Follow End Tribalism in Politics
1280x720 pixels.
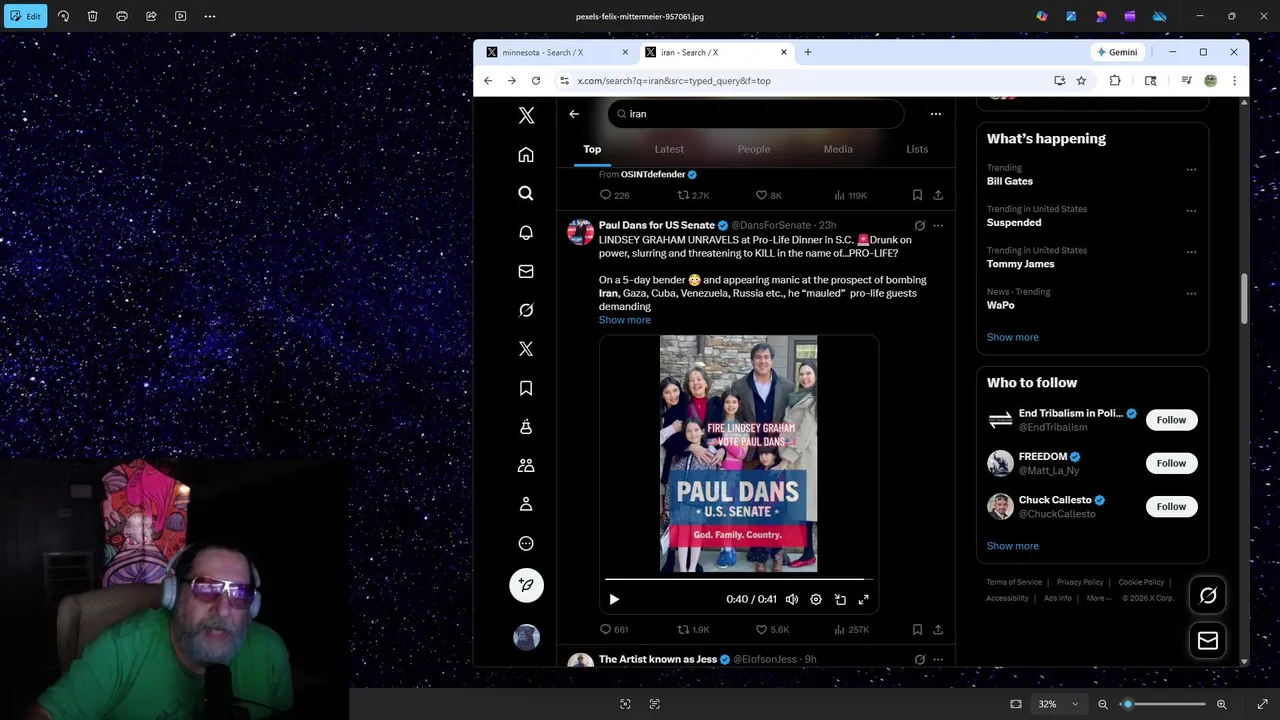[x=1171, y=420]
